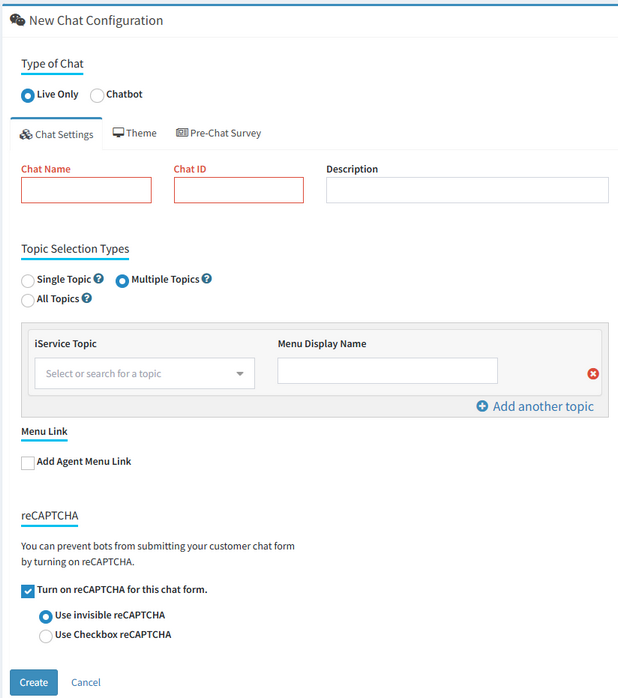The image size is (618, 698).
Task: Focus the Chat ID input field
Action: coord(239,190)
